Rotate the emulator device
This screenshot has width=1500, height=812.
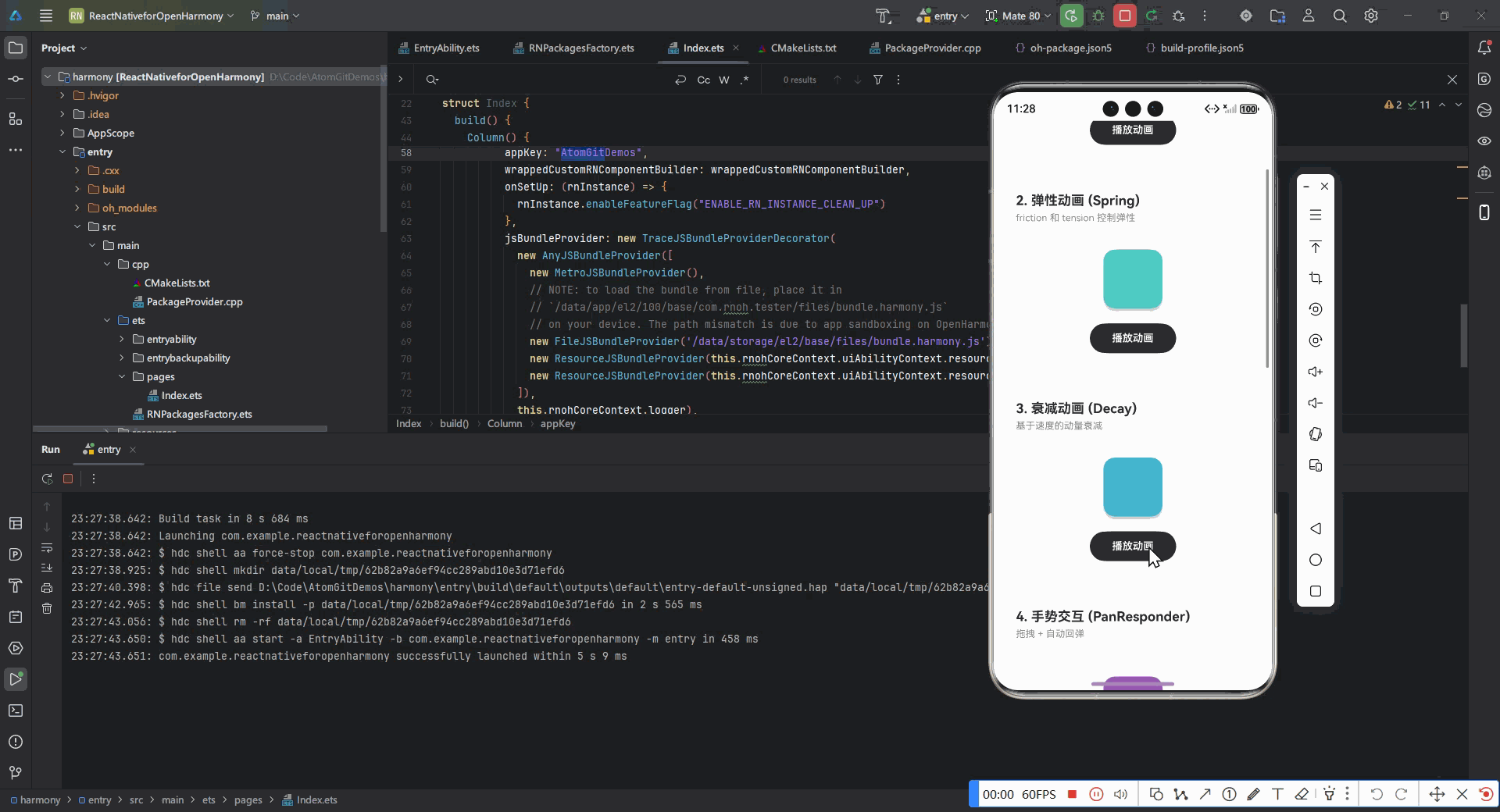1316,434
